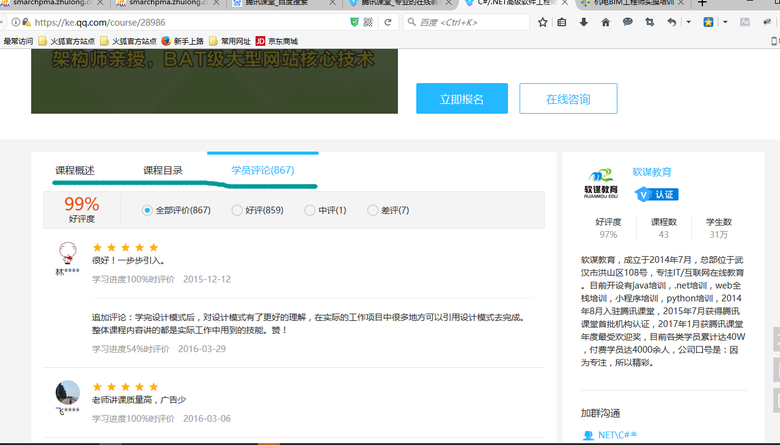Switch to the 课程目录 tab

click(x=163, y=170)
